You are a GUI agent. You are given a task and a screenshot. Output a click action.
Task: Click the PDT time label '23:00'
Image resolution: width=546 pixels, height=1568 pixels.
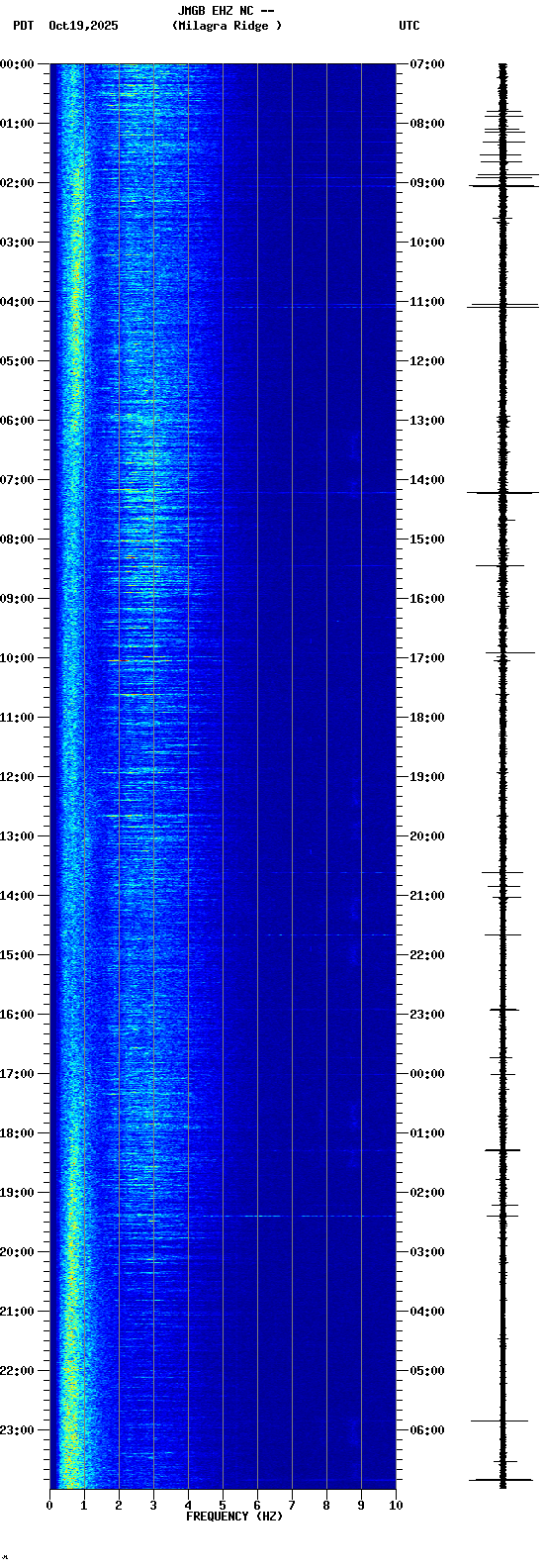point(17,1430)
